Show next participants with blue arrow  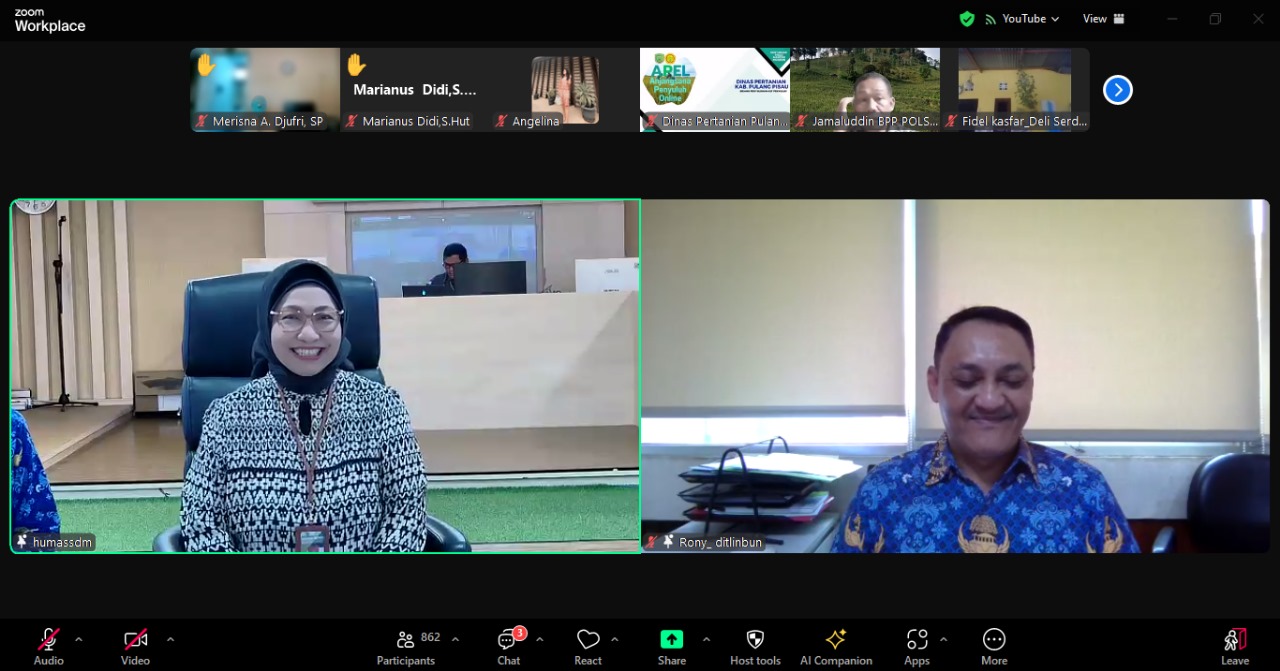click(x=1117, y=90)
